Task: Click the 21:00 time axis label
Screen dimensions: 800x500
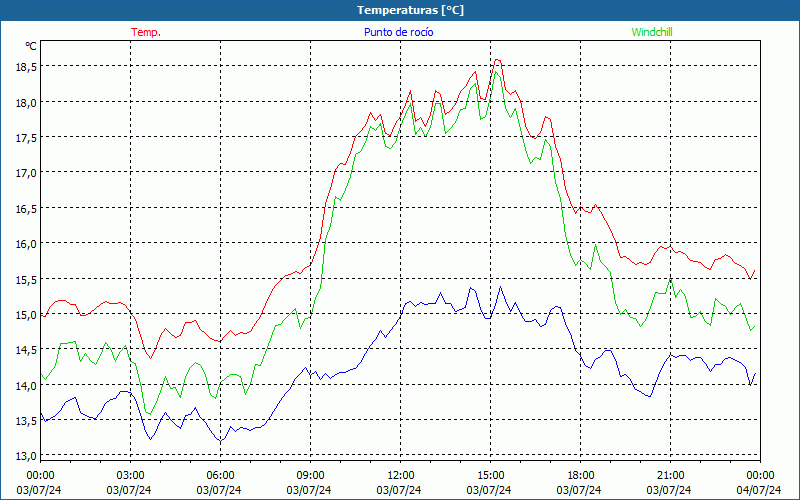Action: click(x=670, y=475)
